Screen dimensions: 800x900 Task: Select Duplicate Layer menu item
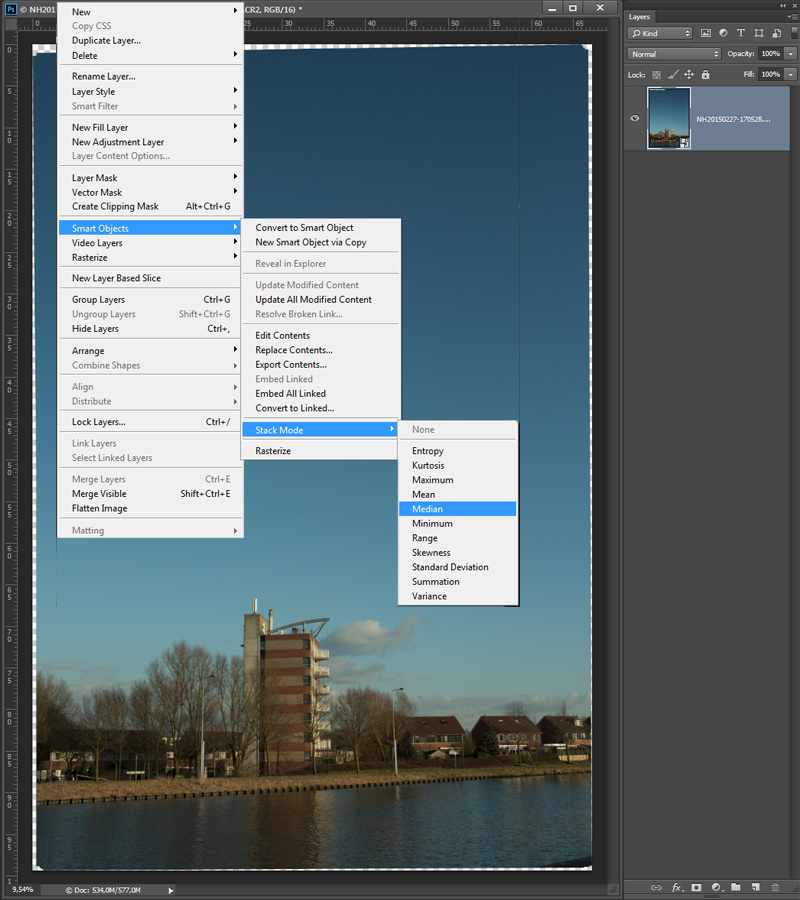[149, 41]
